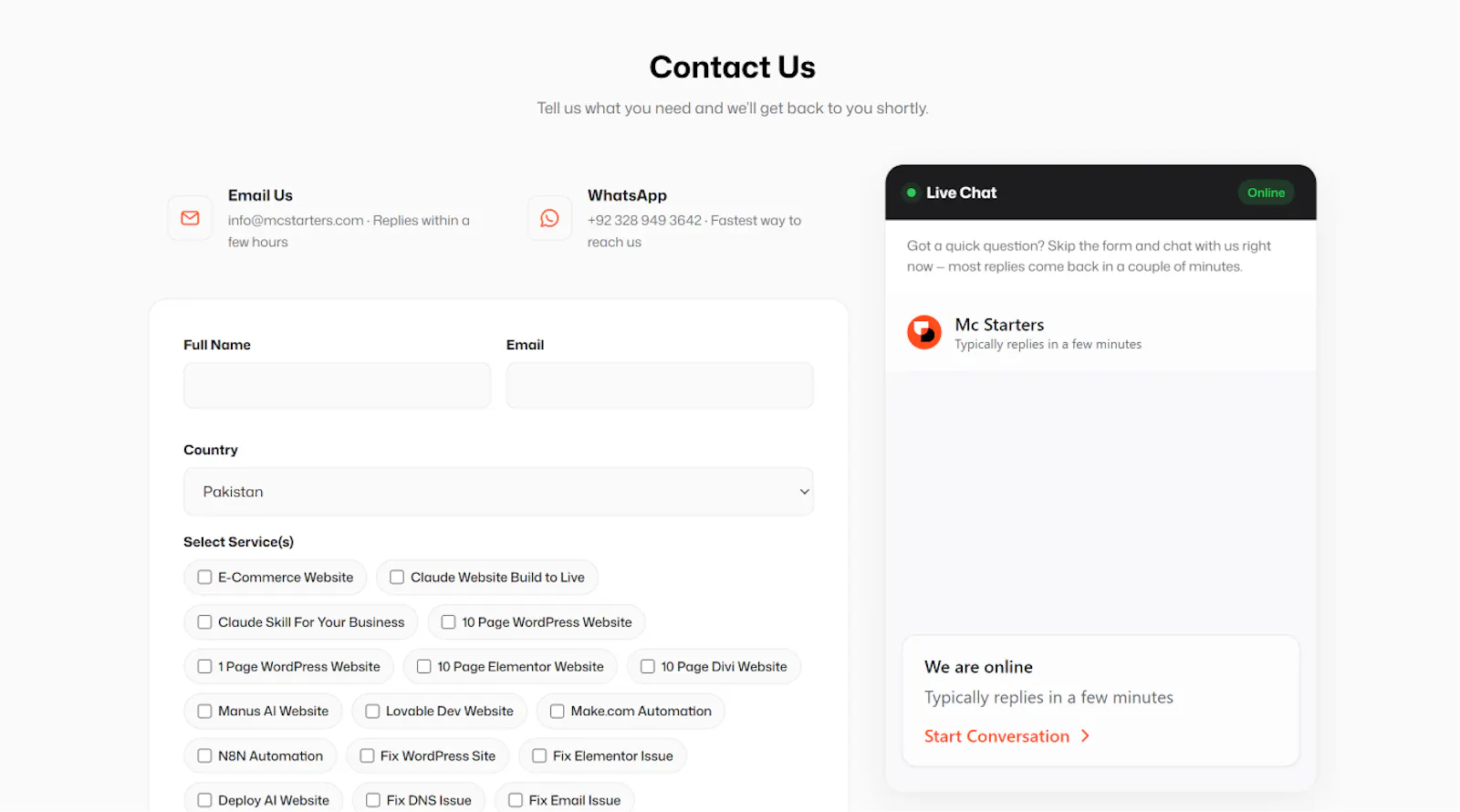
Task: Tick the Fix Elementor Issue checkbox
Action: click(x=539, y=756)
